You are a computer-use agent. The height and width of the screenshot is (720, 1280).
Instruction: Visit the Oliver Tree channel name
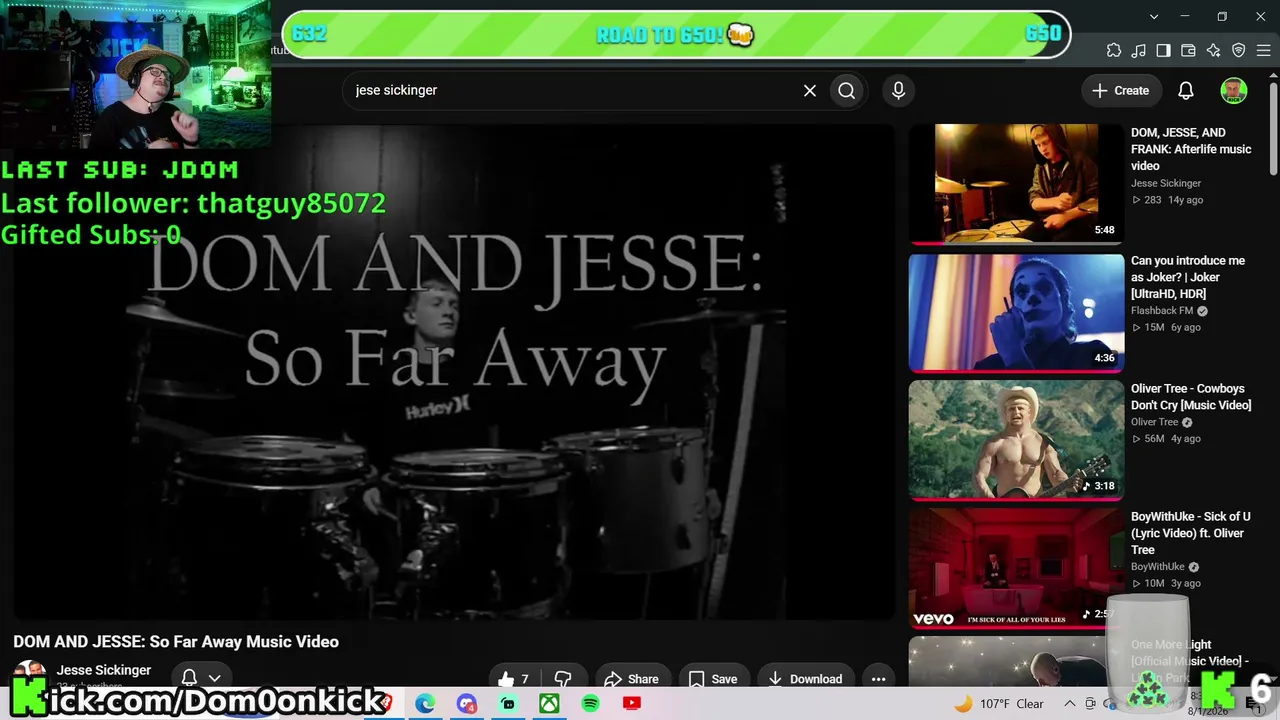[x=1155, y=422]
